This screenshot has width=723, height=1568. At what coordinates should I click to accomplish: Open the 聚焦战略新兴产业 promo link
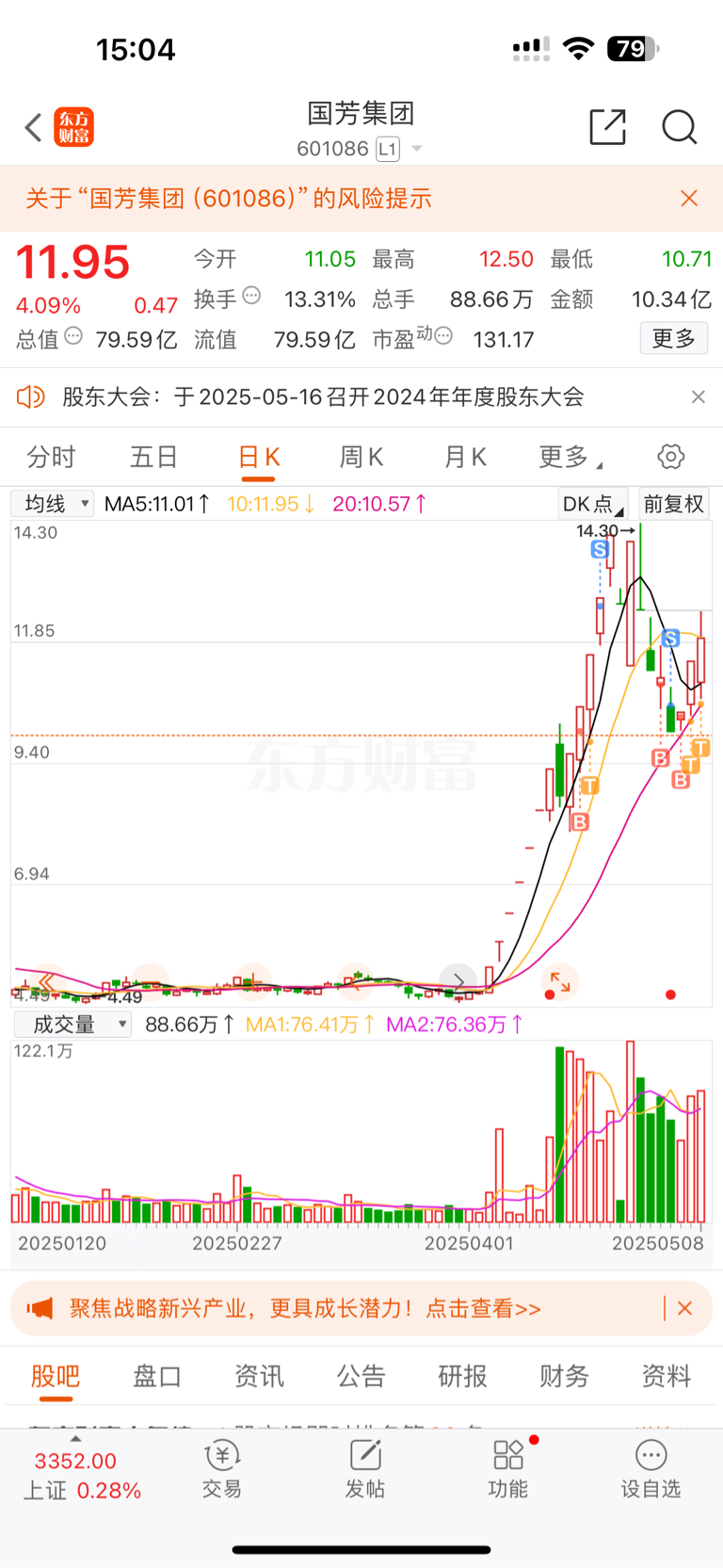(305, 1308)
